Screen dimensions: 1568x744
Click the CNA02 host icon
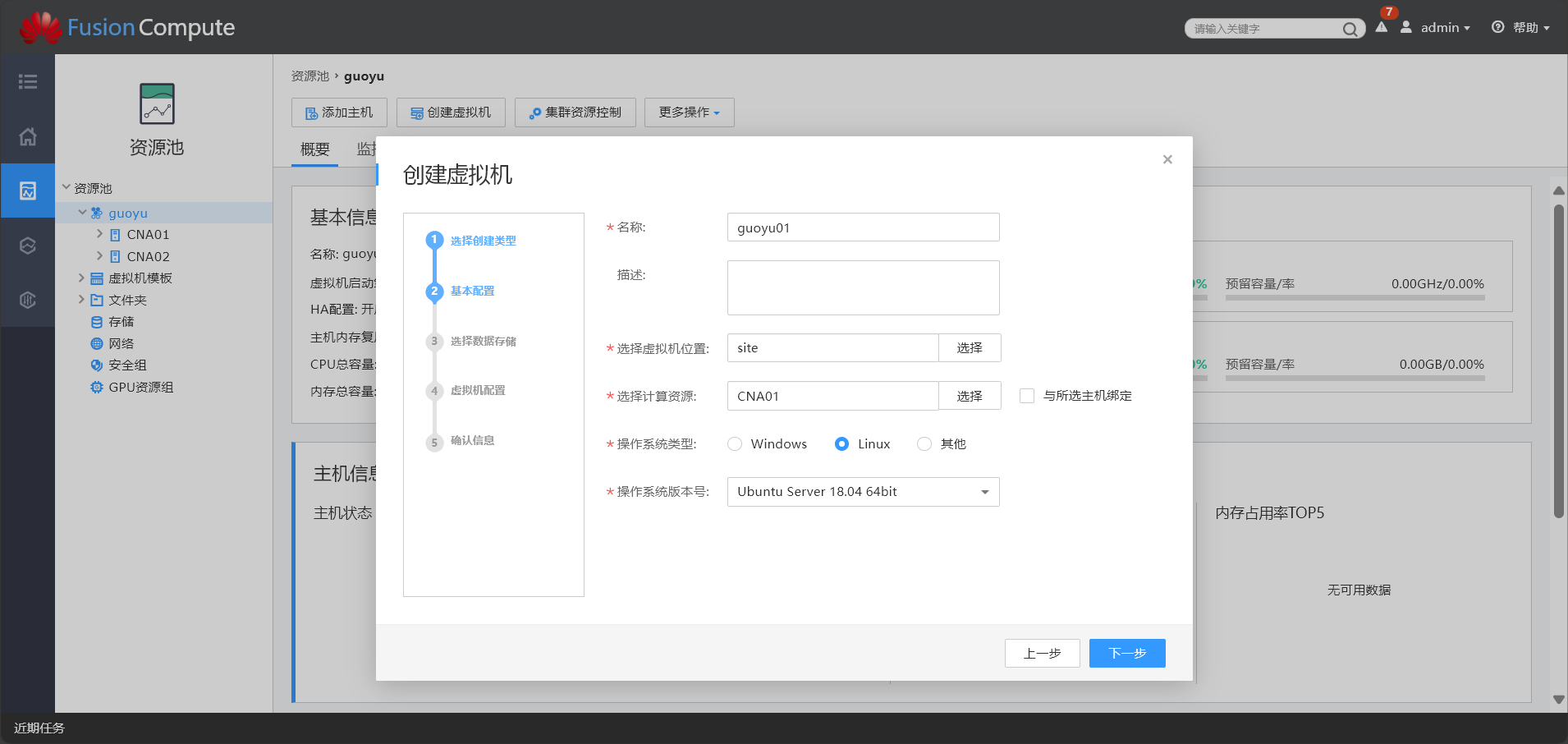tap(115, 256)
